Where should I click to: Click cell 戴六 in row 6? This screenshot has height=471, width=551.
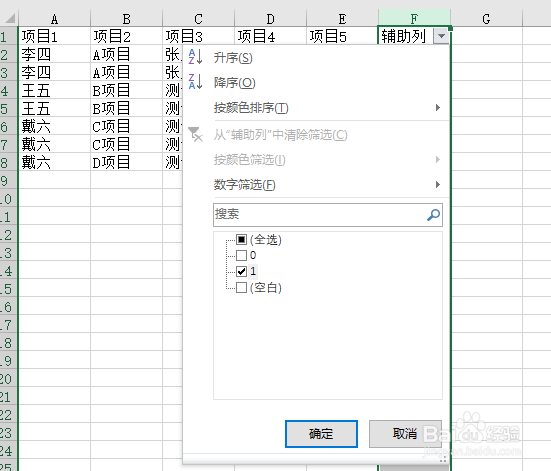click(x=54, y=126)
